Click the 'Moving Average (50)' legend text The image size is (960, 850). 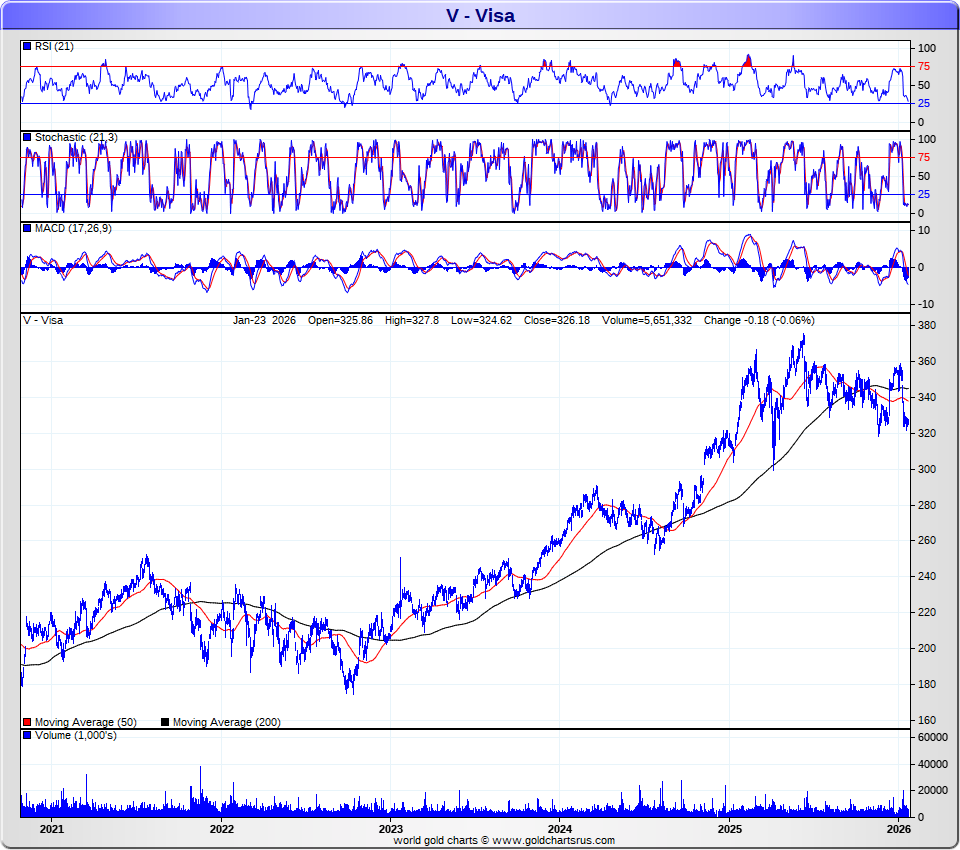pos(86,722)
